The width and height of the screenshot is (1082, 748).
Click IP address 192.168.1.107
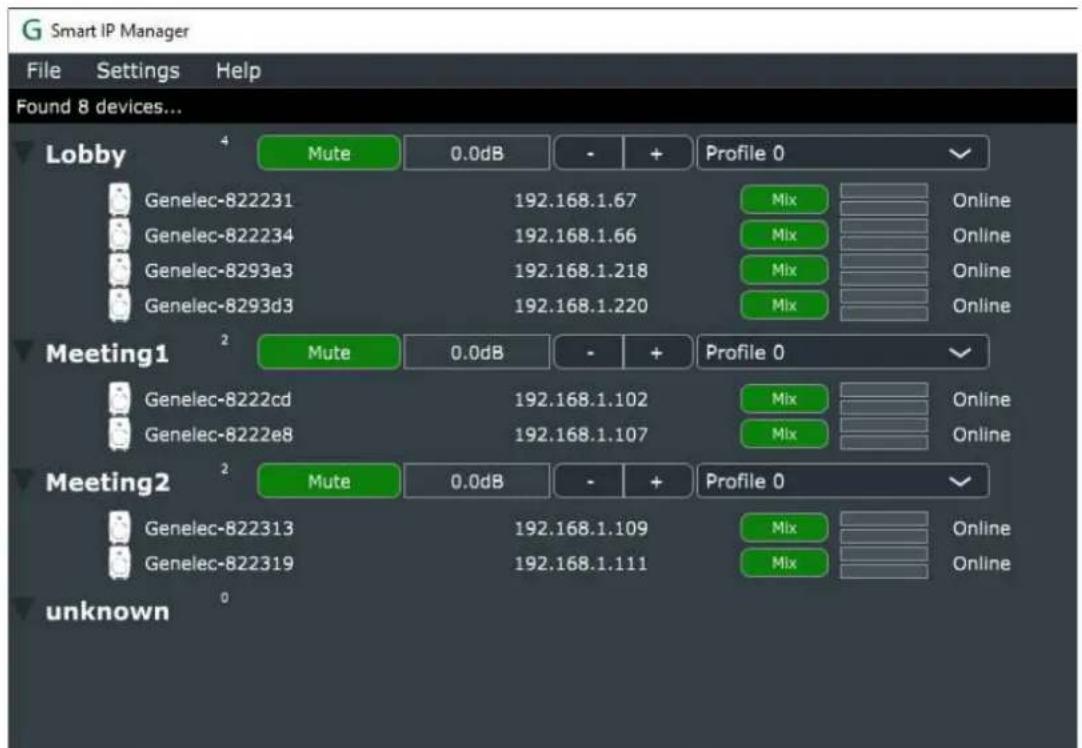pyautogui.click(x=581, y=434)
